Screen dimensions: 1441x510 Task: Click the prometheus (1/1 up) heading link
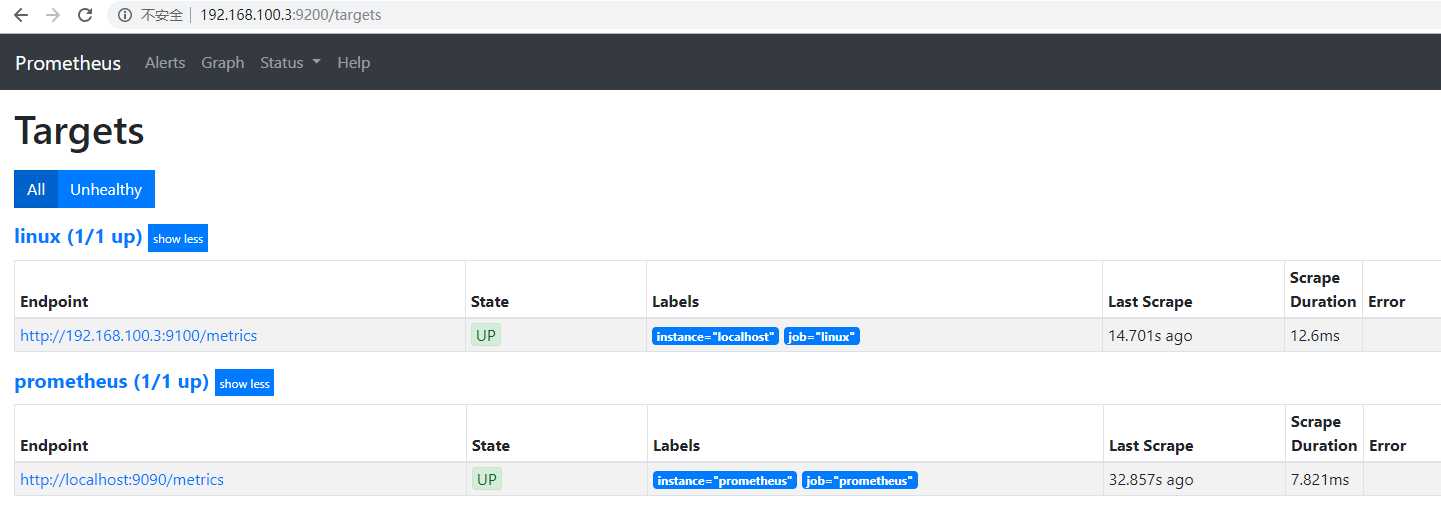(x=111, y=381)
